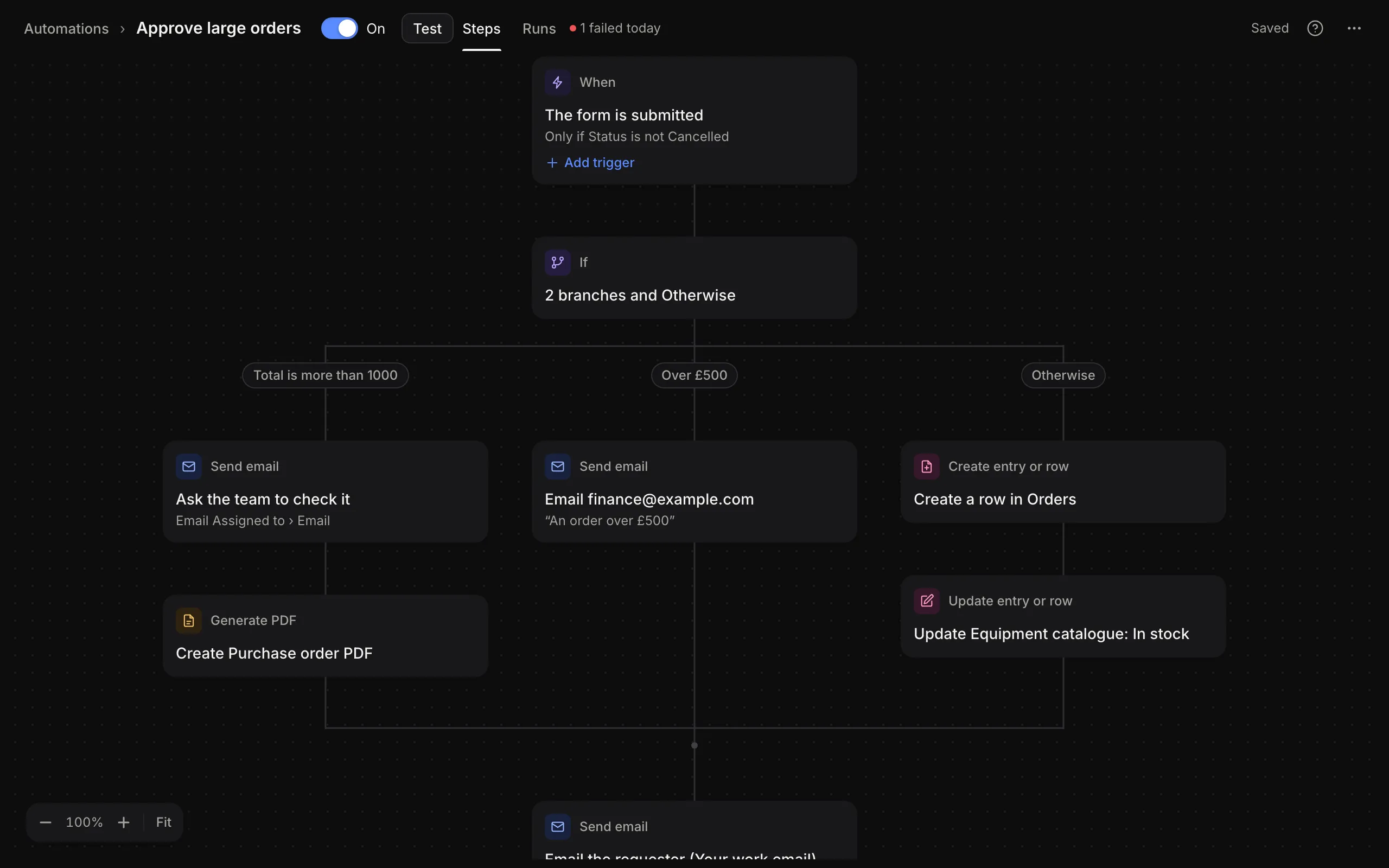This screenshot has height=868, width=1389.
Task: Open the Ask the team to check it step
Action: [326, 492]
